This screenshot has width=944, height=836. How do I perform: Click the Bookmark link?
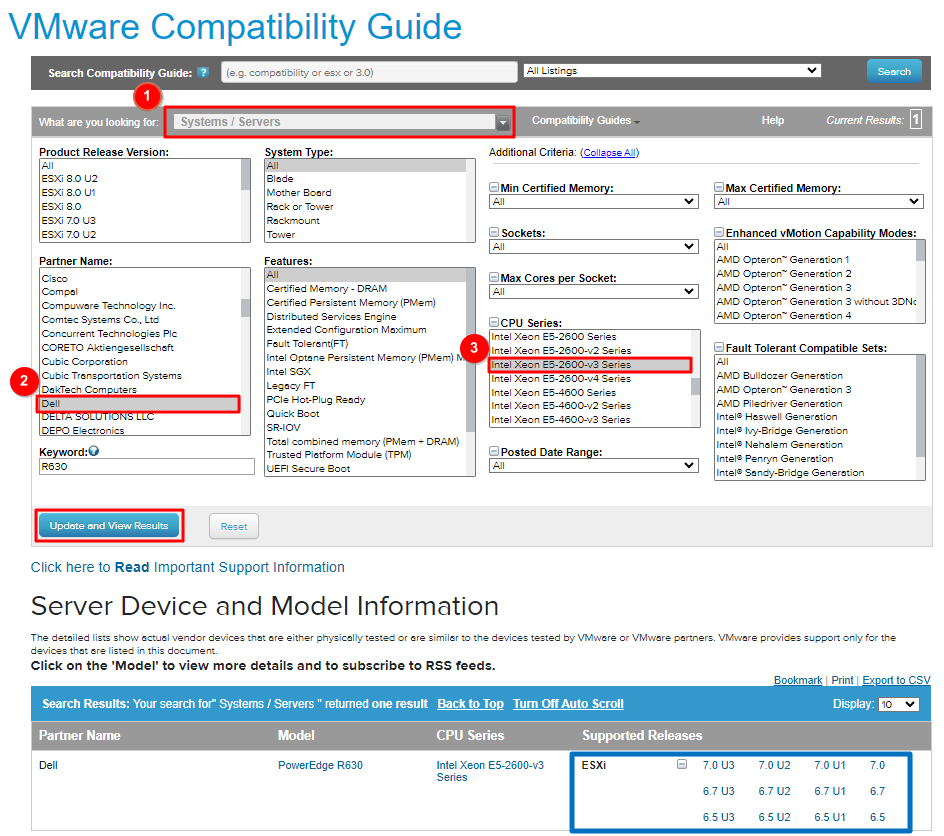pyautogui.click(x=798, y=680)
